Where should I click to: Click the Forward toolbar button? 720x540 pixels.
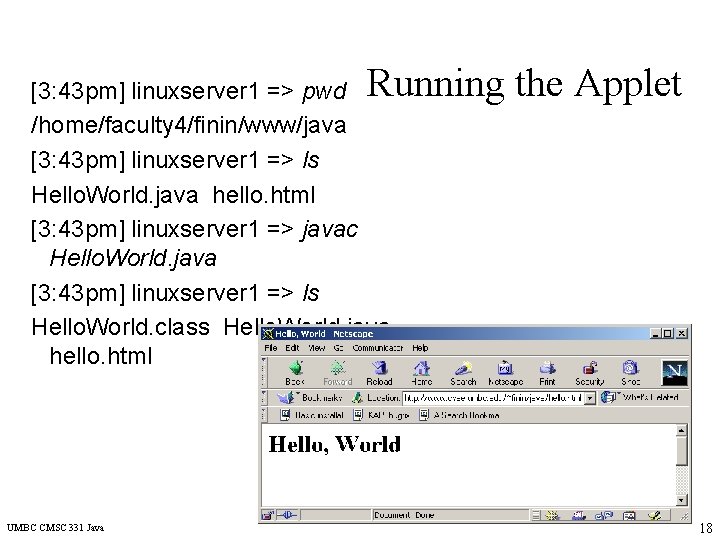click(338, 373)
